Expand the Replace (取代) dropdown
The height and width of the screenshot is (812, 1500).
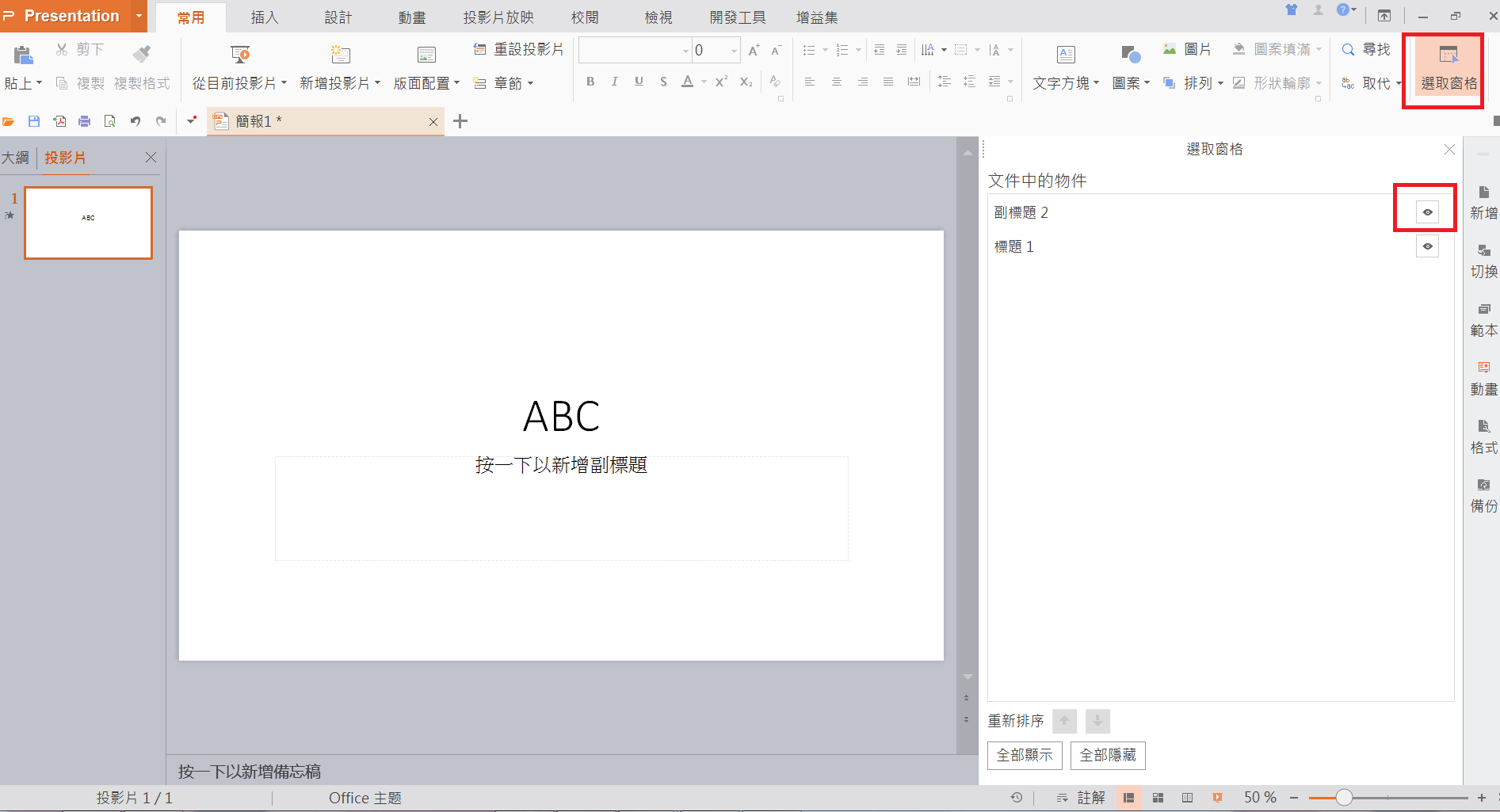point(1399,83)
